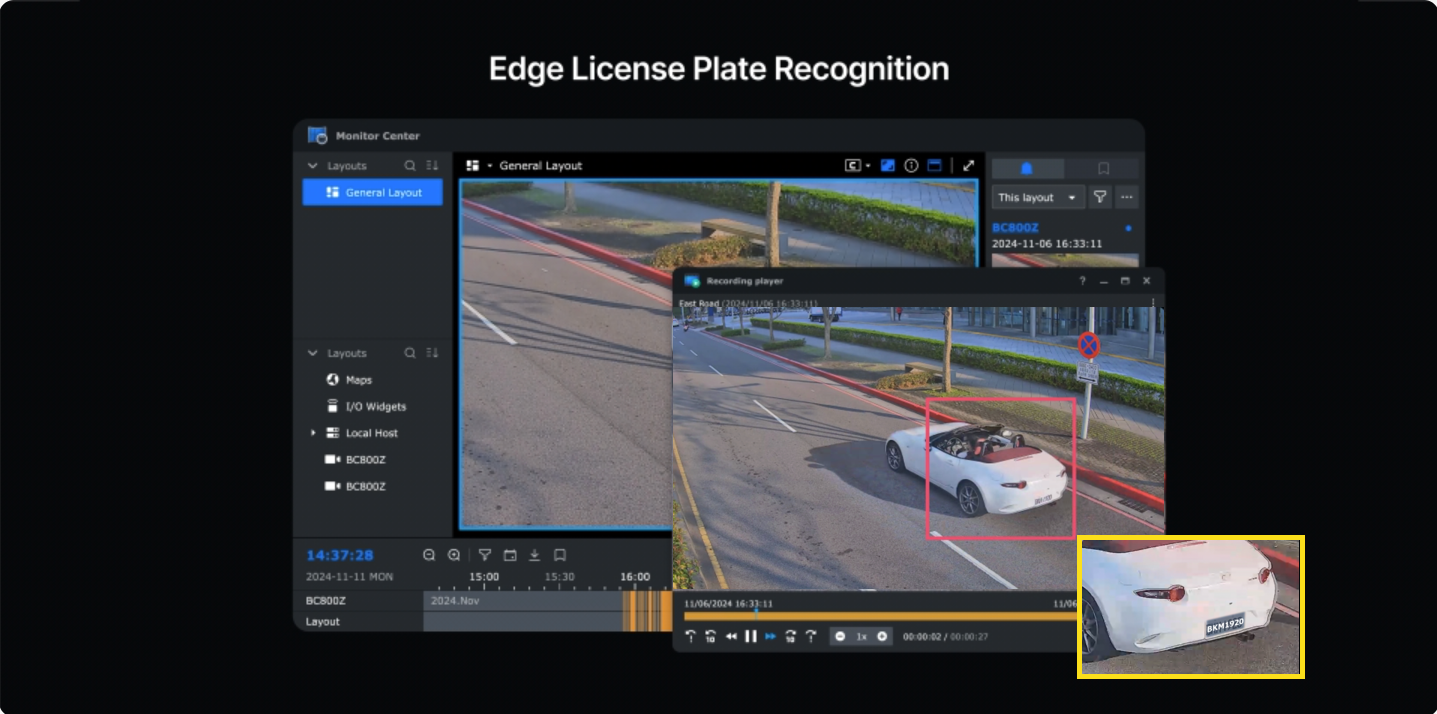Switch to the bookmarks tab

click(x=1103, y=169)
